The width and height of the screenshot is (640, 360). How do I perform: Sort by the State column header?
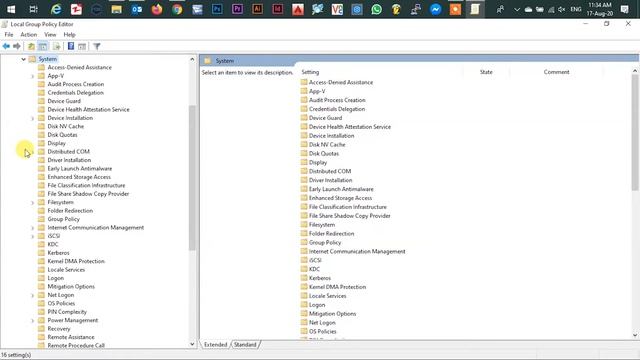[486, 72]
